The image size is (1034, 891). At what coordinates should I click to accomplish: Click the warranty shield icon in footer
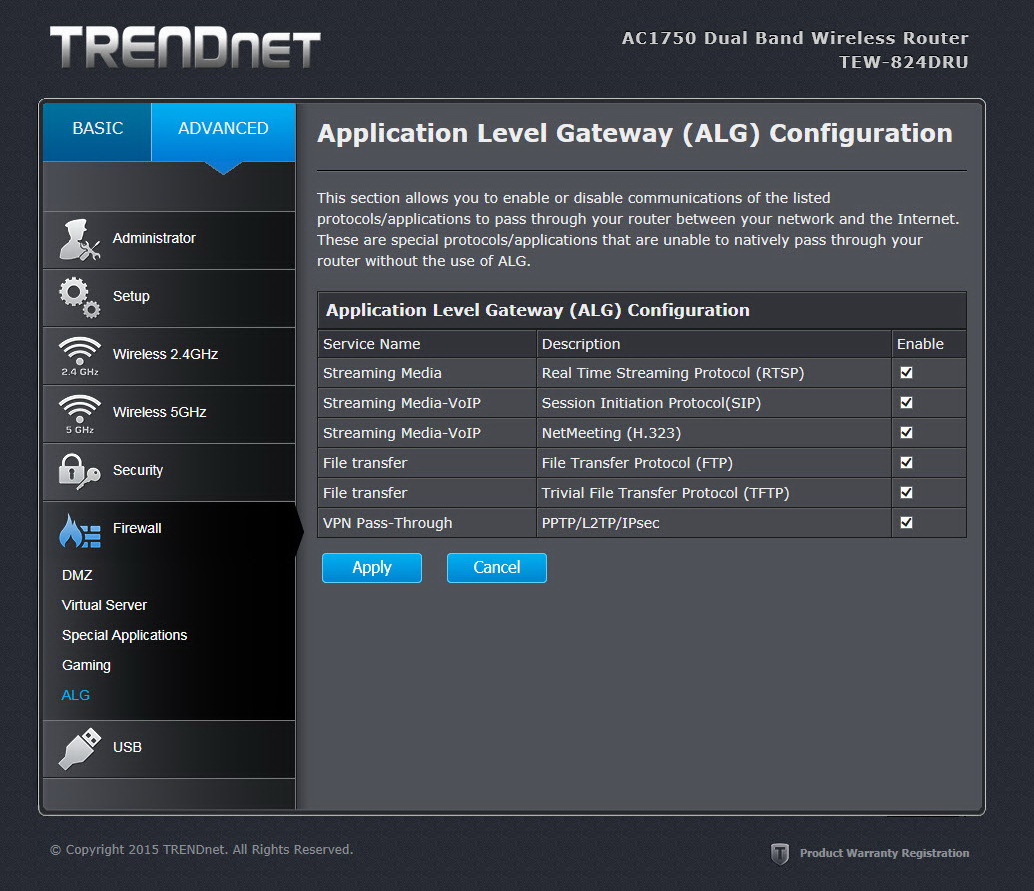pyautogui.click(x=780, y=853)
